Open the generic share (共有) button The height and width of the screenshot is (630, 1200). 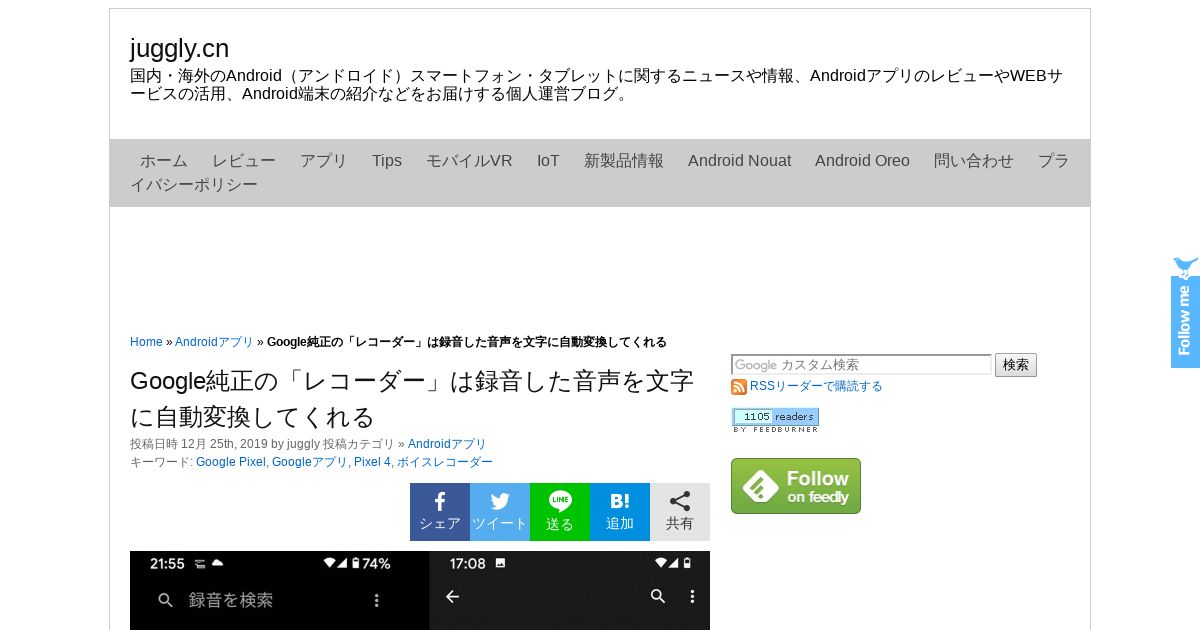[680, 512]
